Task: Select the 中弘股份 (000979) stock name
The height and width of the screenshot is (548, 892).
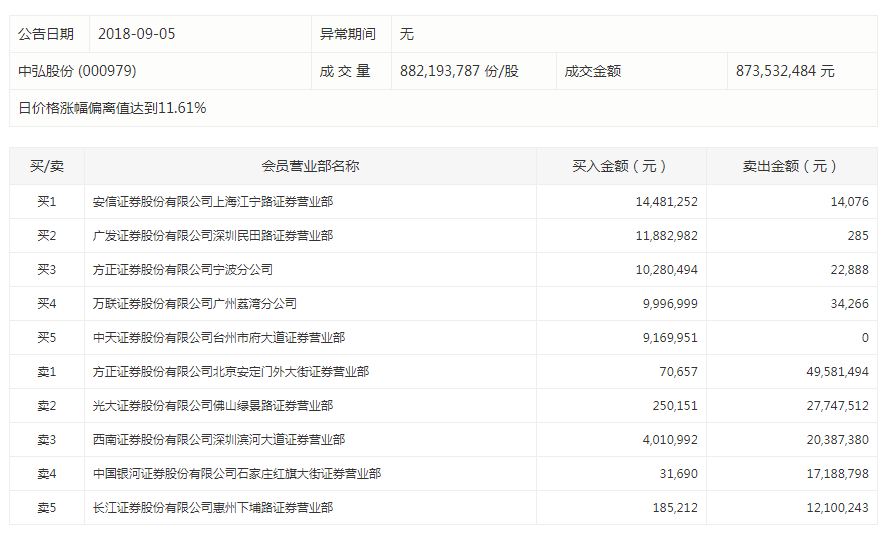Action: [x=77, y=71]
